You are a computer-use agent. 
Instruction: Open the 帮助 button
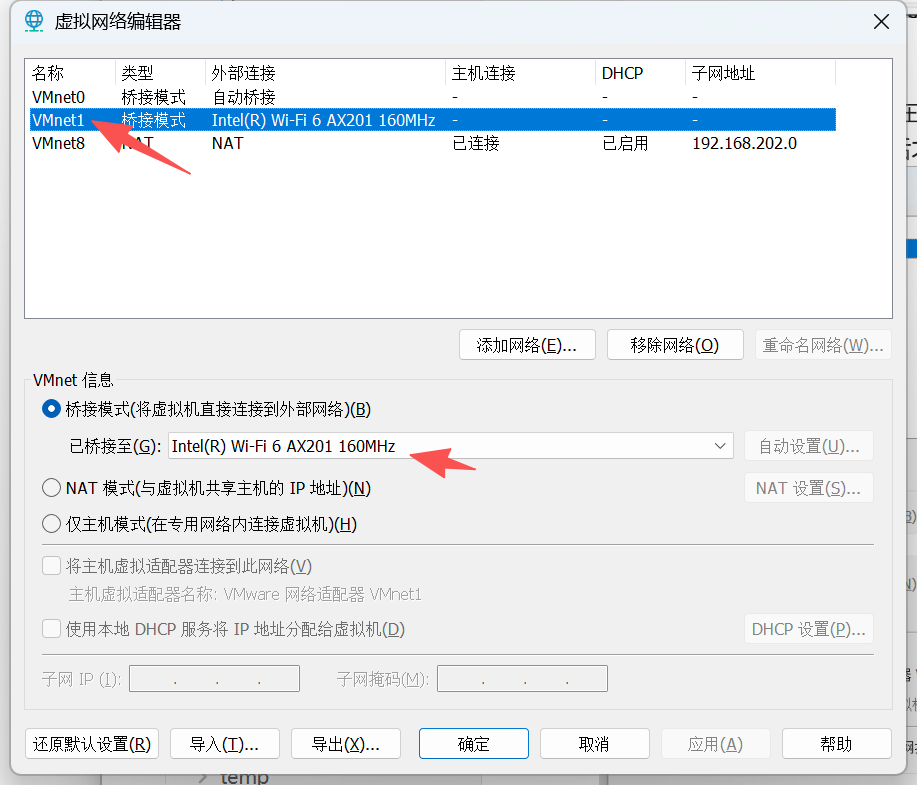(x=836, y=743)
